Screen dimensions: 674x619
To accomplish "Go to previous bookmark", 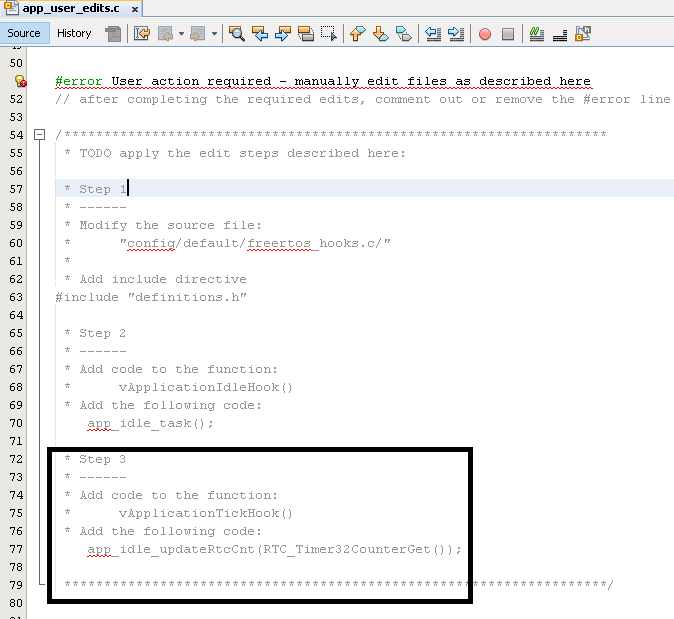I will coord(357,34).
